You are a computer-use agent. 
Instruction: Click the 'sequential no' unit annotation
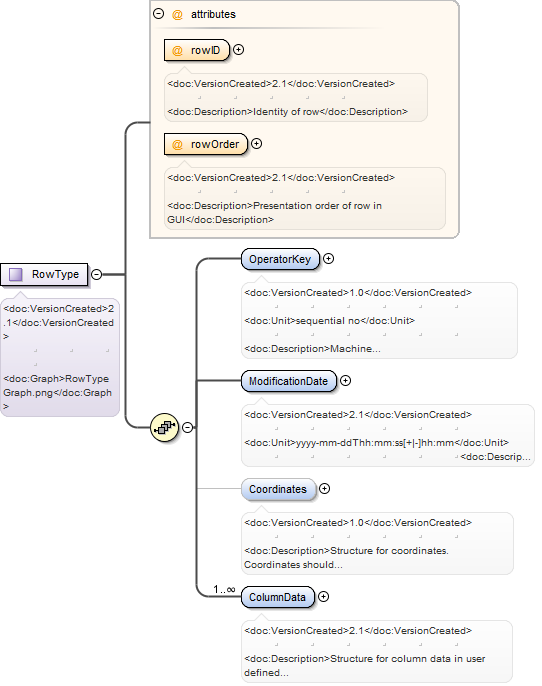329,321
